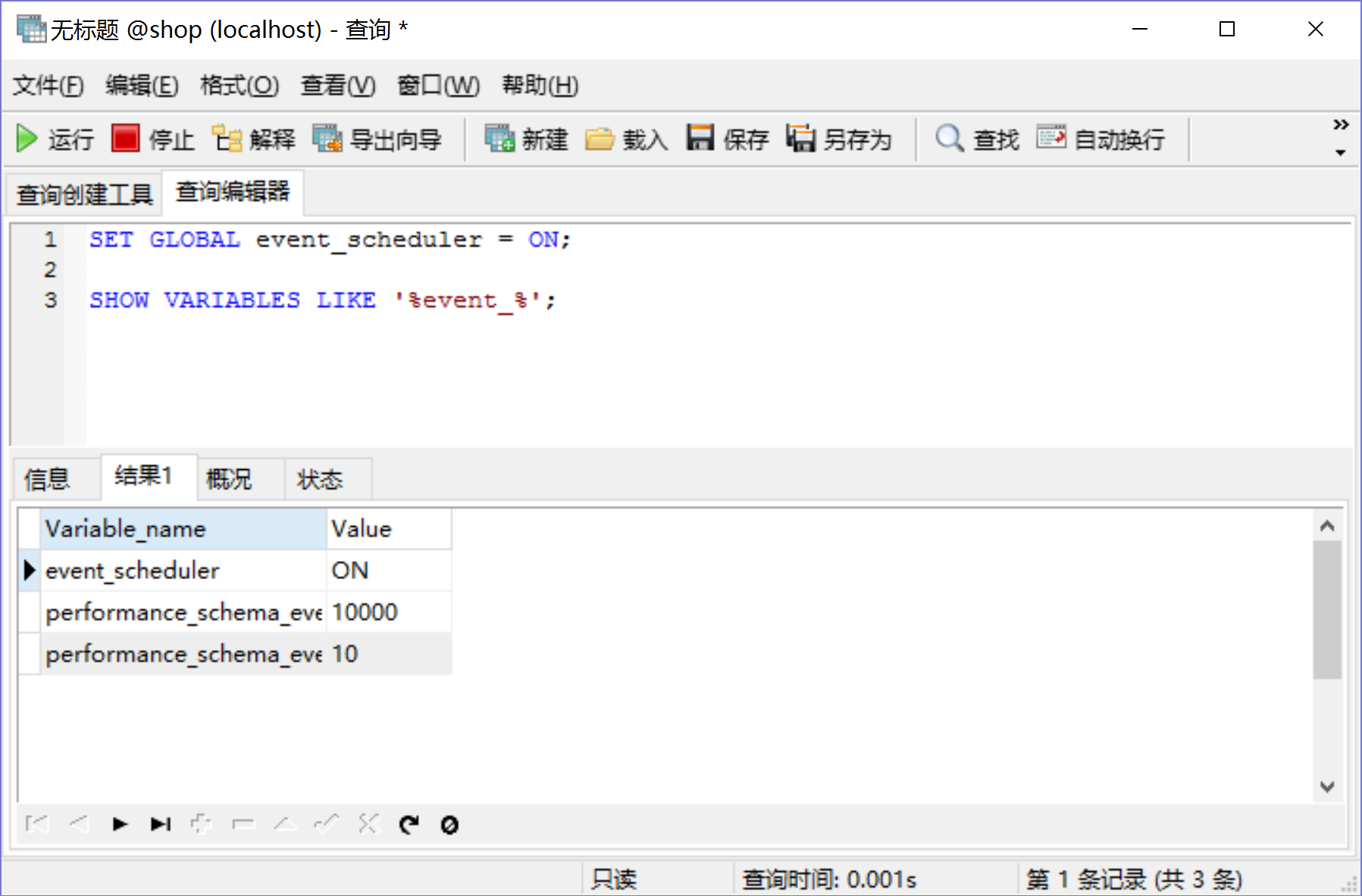The height and width of the screenshot is (896, 1362).
Task: Open the toolbar options drop-down arrow
Action: tap(1341, 152)
